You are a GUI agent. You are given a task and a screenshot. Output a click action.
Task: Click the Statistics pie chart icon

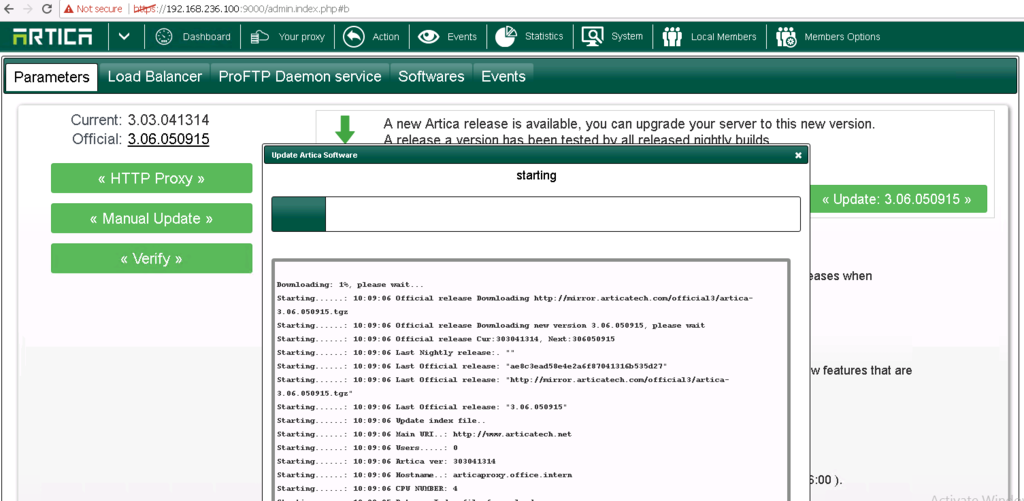[506, 37]
